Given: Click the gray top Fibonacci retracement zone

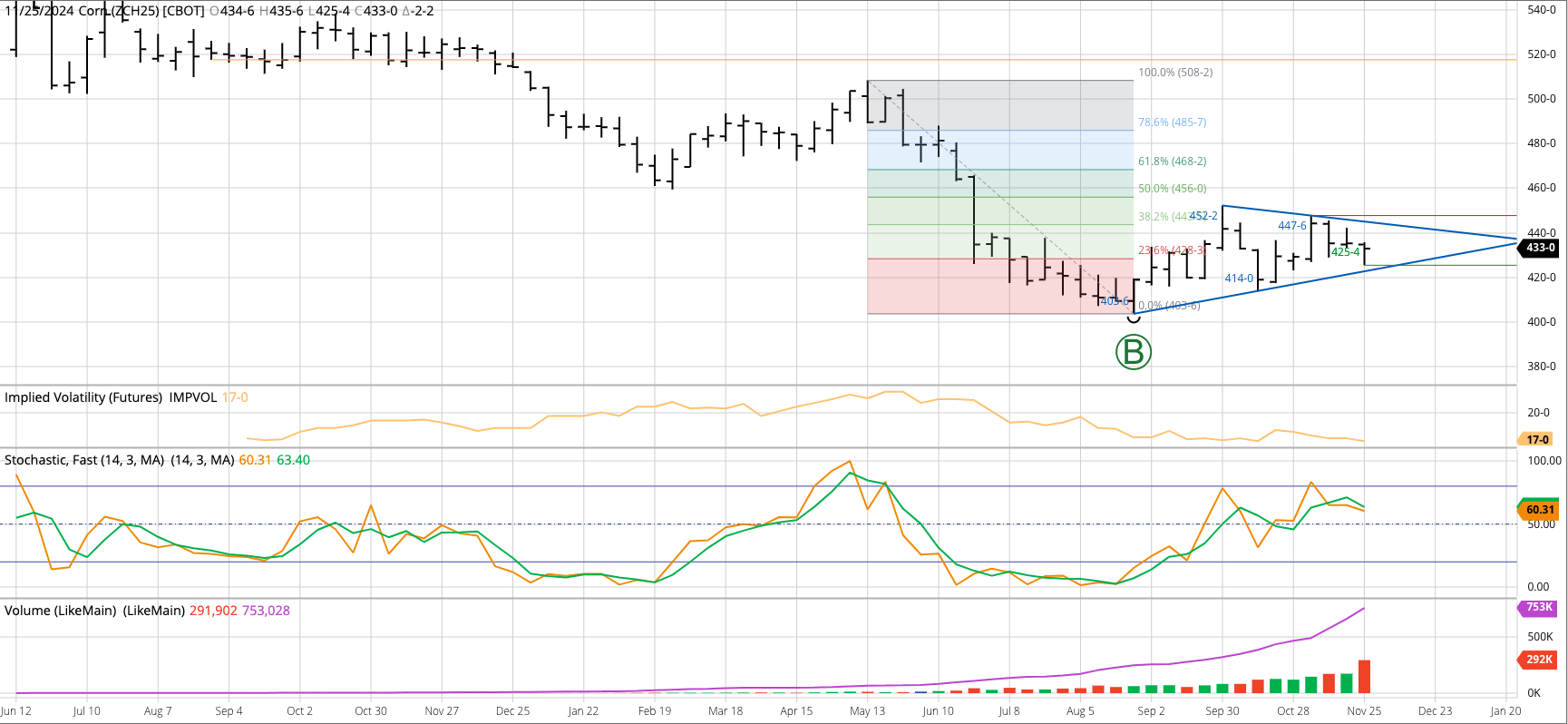Looking at the screenshot, I should tap(998, 105).
